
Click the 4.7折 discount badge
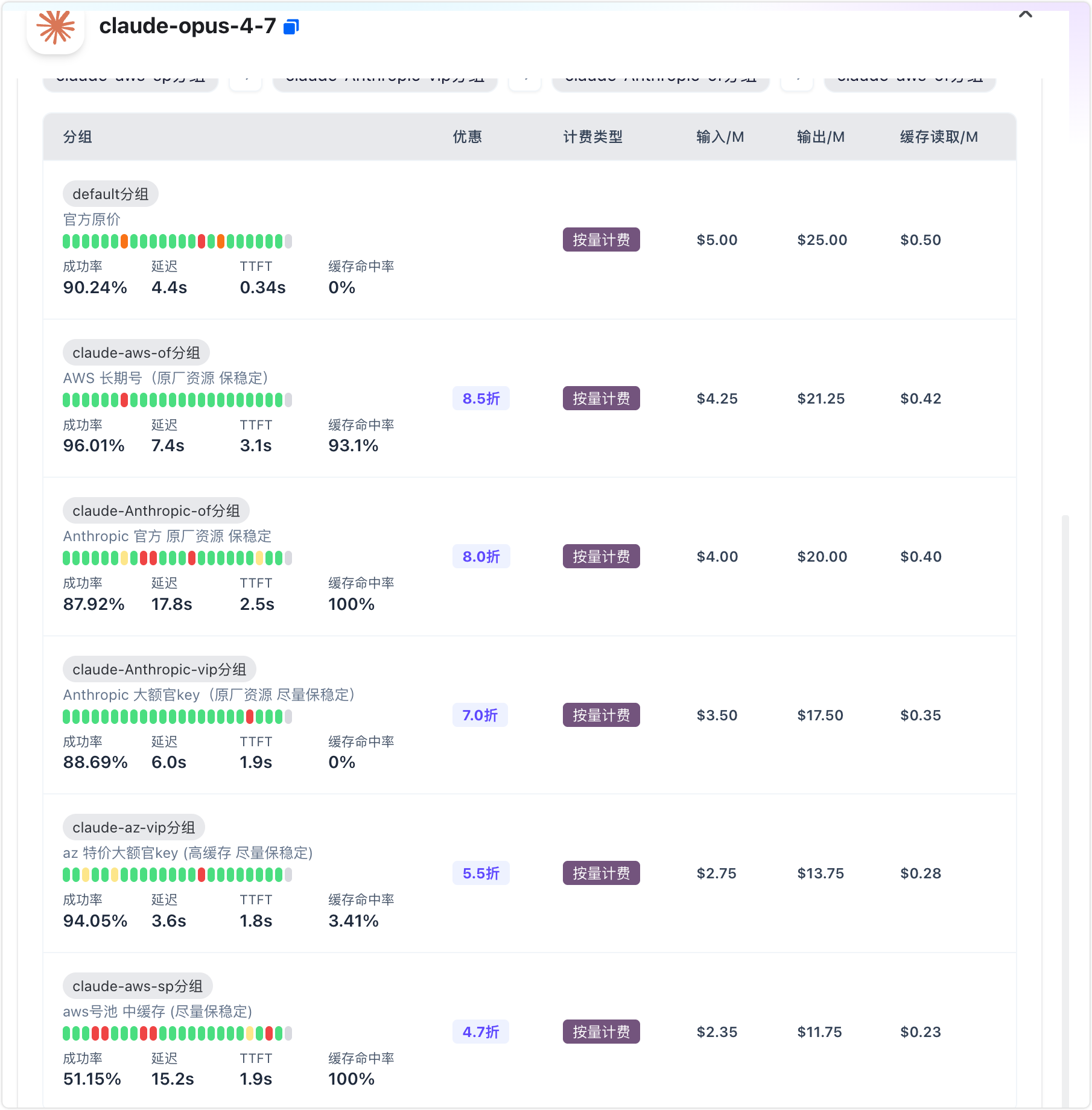480,1032
